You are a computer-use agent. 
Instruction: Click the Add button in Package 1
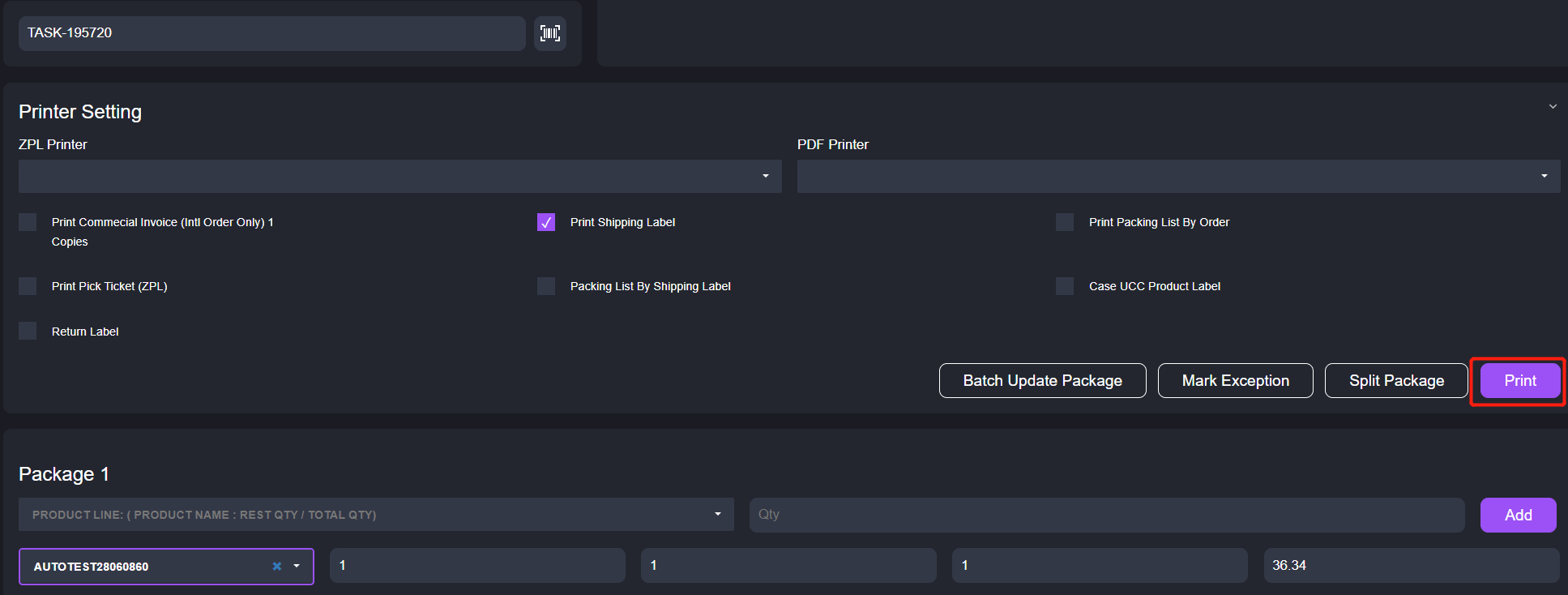tap(1518, 516)
